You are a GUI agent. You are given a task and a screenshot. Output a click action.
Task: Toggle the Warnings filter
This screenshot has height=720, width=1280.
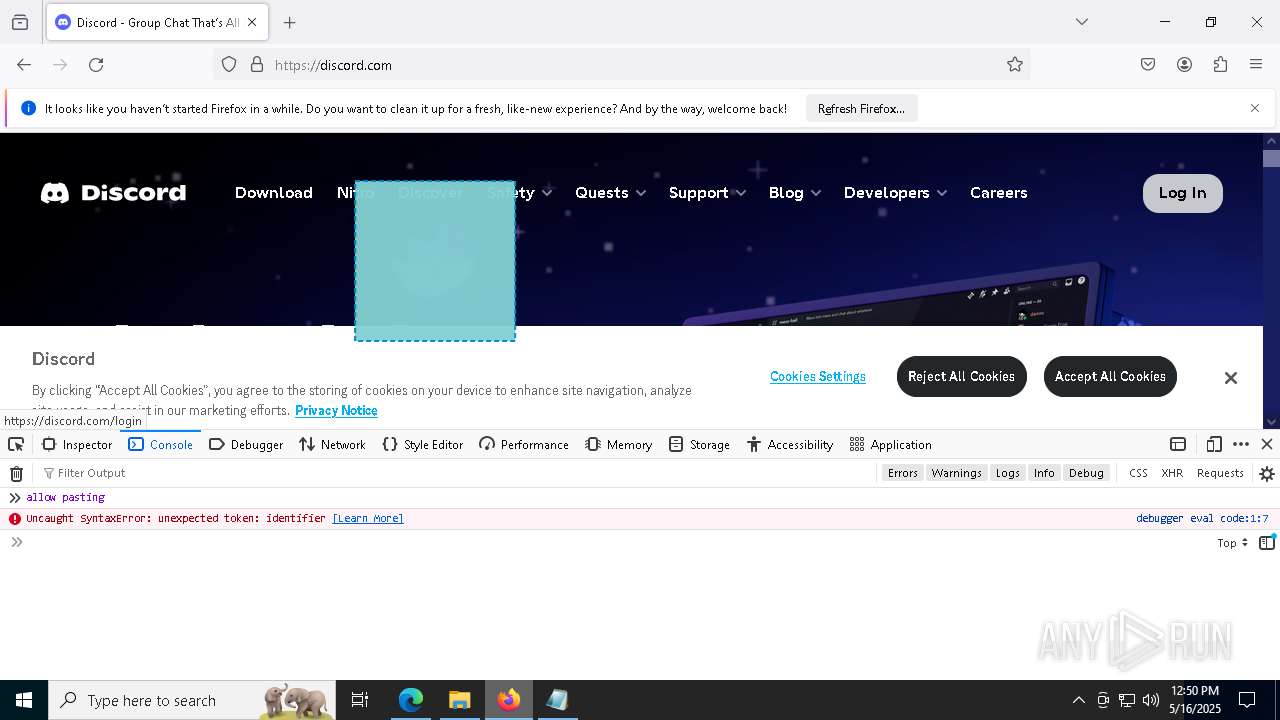click(957, 473)
